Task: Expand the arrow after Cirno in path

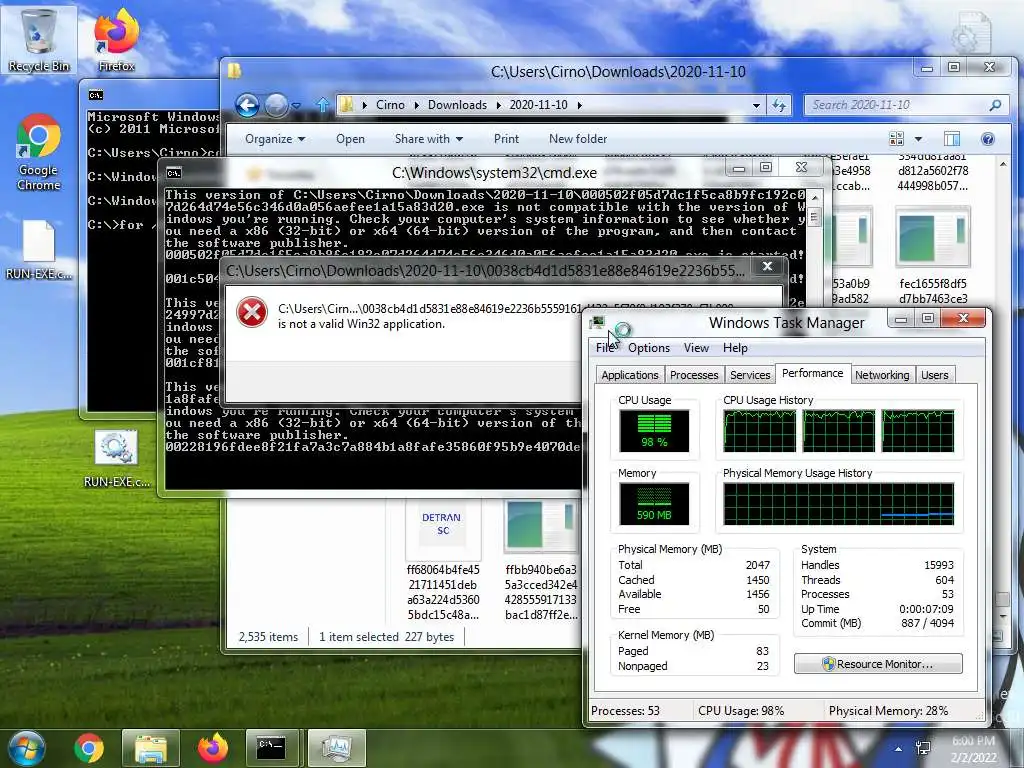Action: point(416,105)
